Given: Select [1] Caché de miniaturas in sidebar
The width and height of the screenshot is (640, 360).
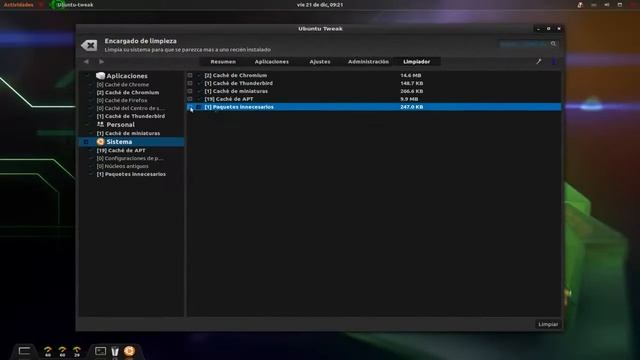Looking at the screenshot, I should 128,133.
